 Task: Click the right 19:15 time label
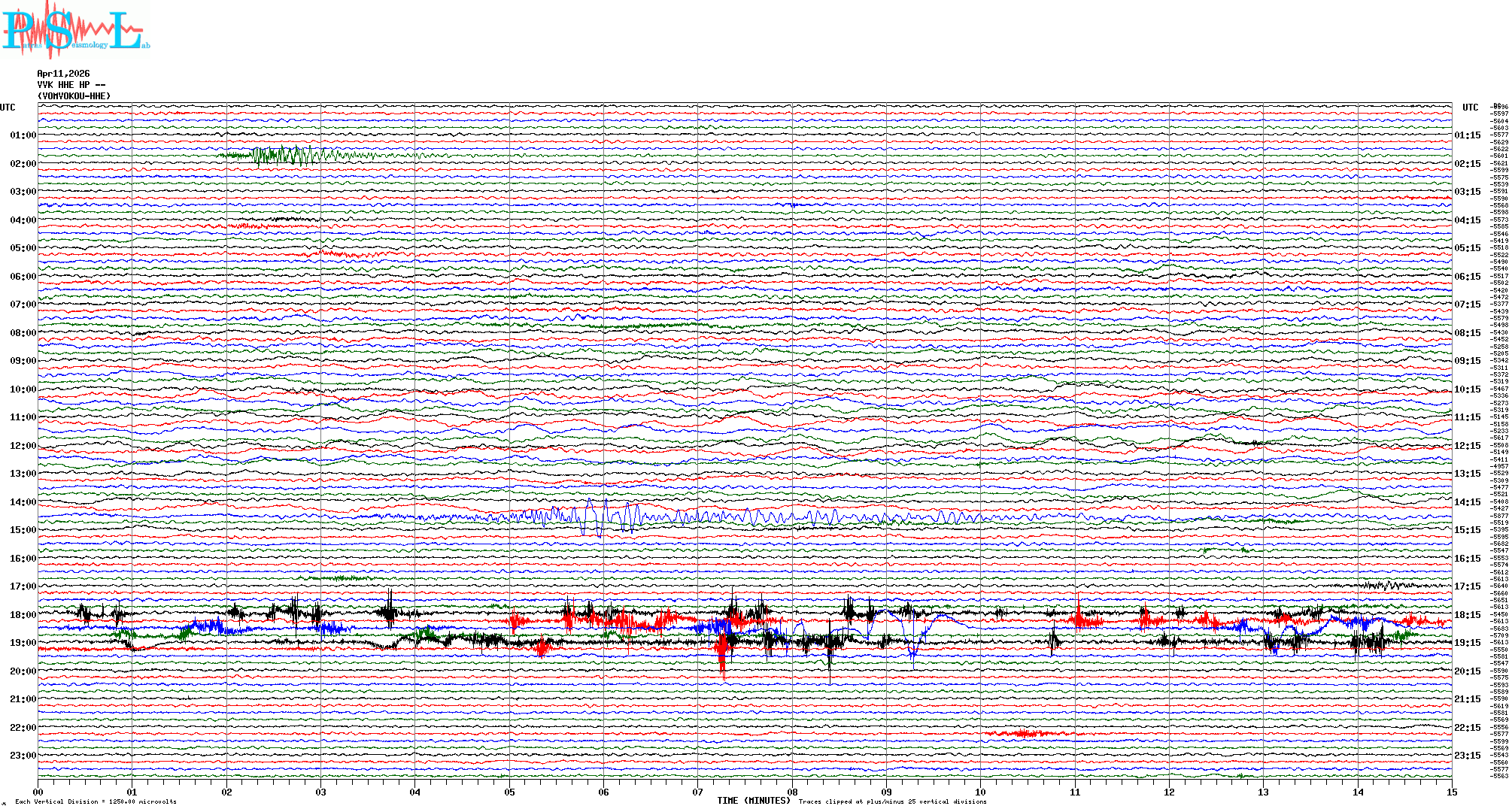click(1467, 643)
